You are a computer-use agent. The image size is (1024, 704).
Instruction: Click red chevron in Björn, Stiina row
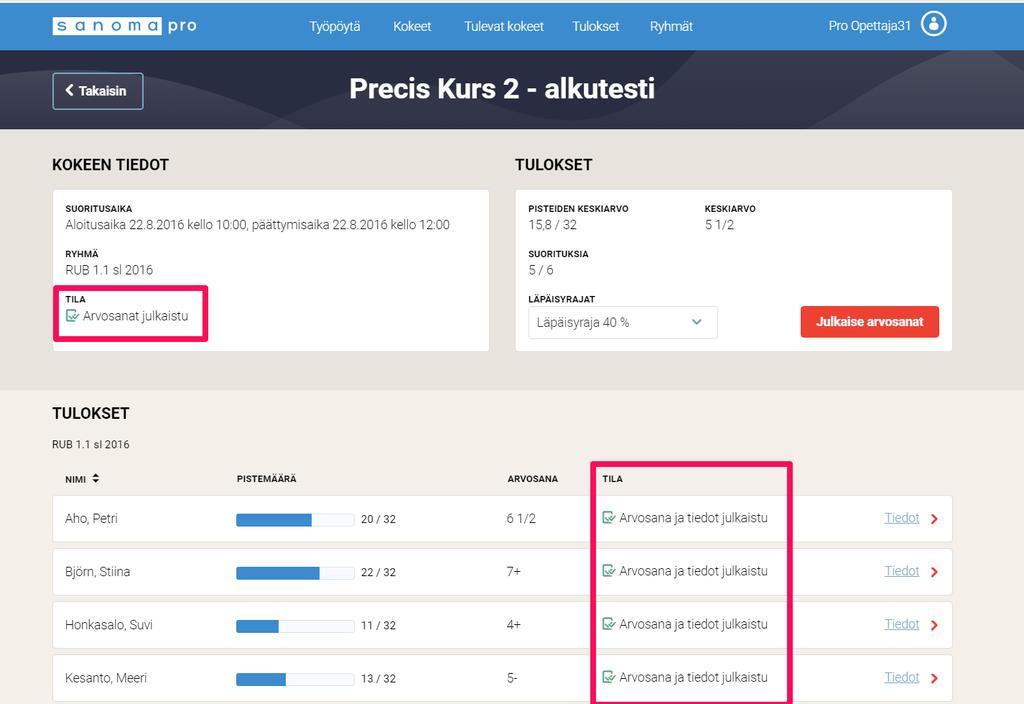pos(934,572)
